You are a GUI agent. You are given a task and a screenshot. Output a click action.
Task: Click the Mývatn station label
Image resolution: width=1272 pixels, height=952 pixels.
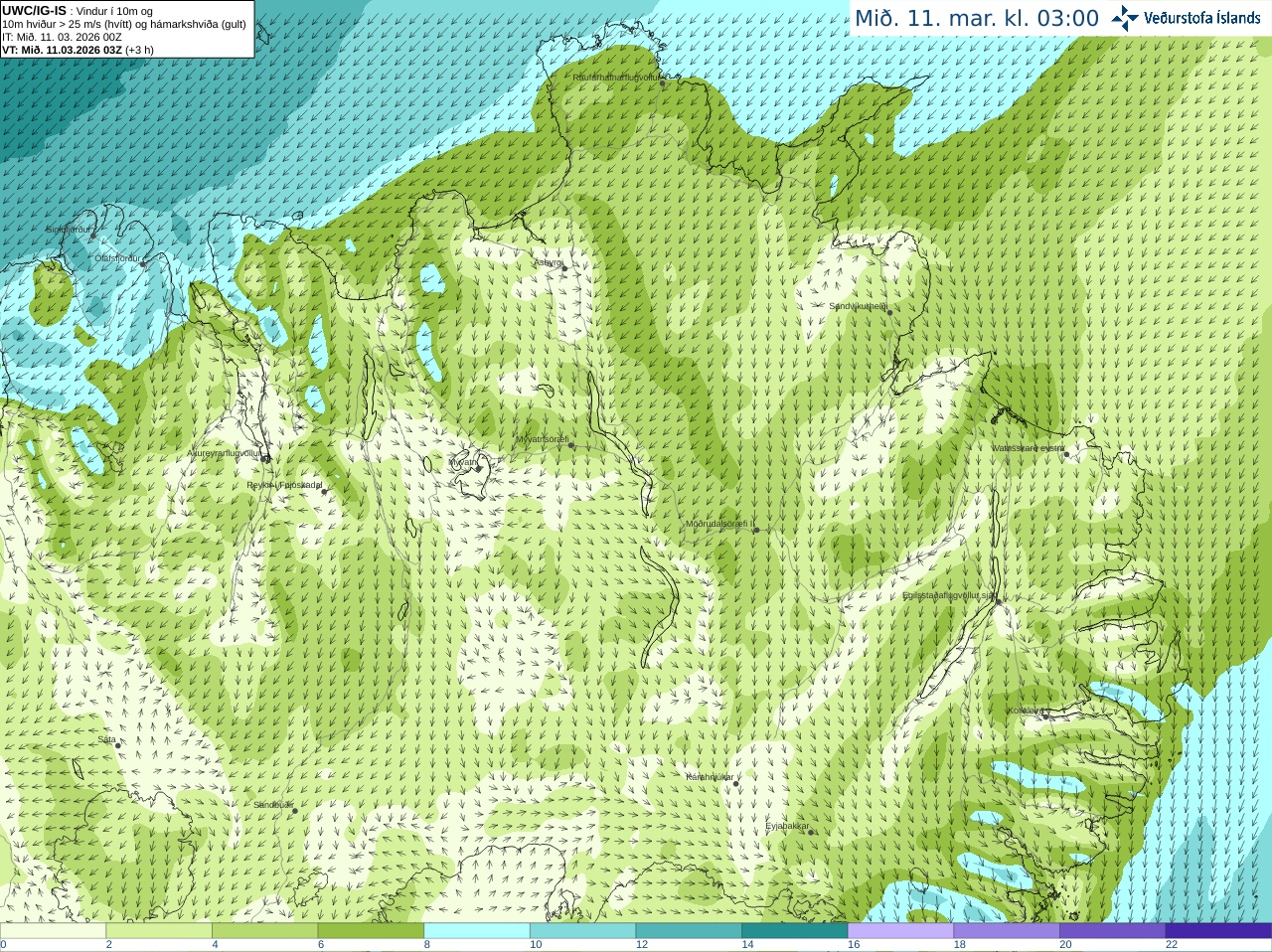(x=462, y=462)
